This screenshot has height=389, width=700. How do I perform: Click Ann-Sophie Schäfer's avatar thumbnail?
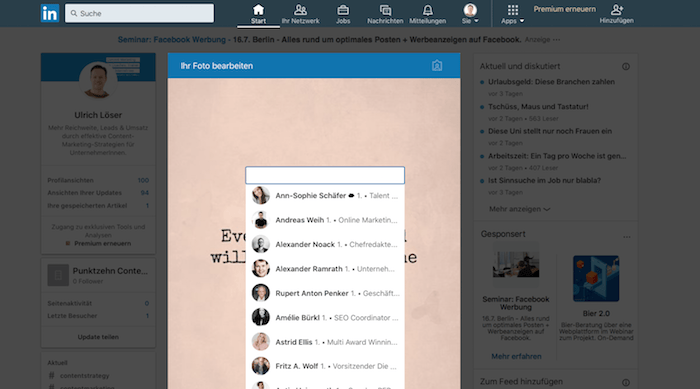(261, 196)
